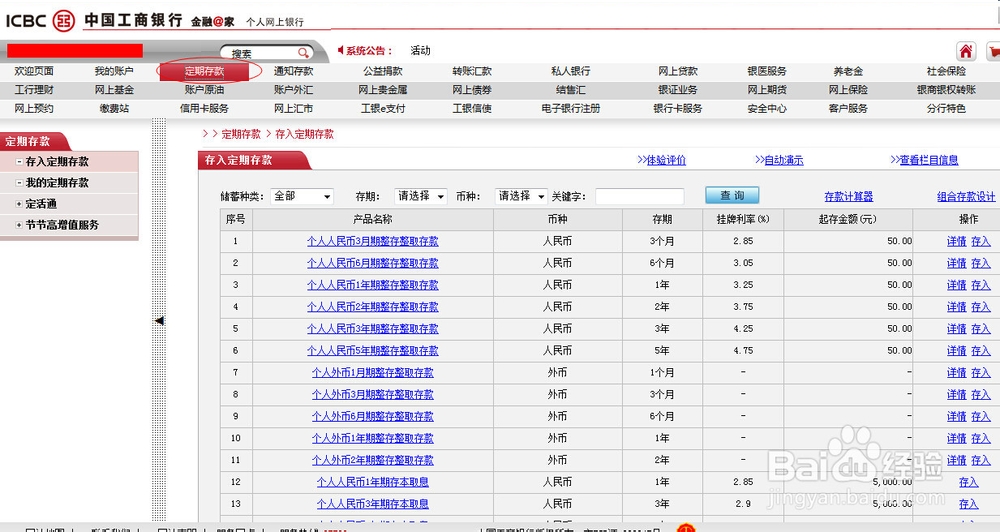Open 工银e支付 menu item
Screen dimensions: 1000x532
(383, 108)
